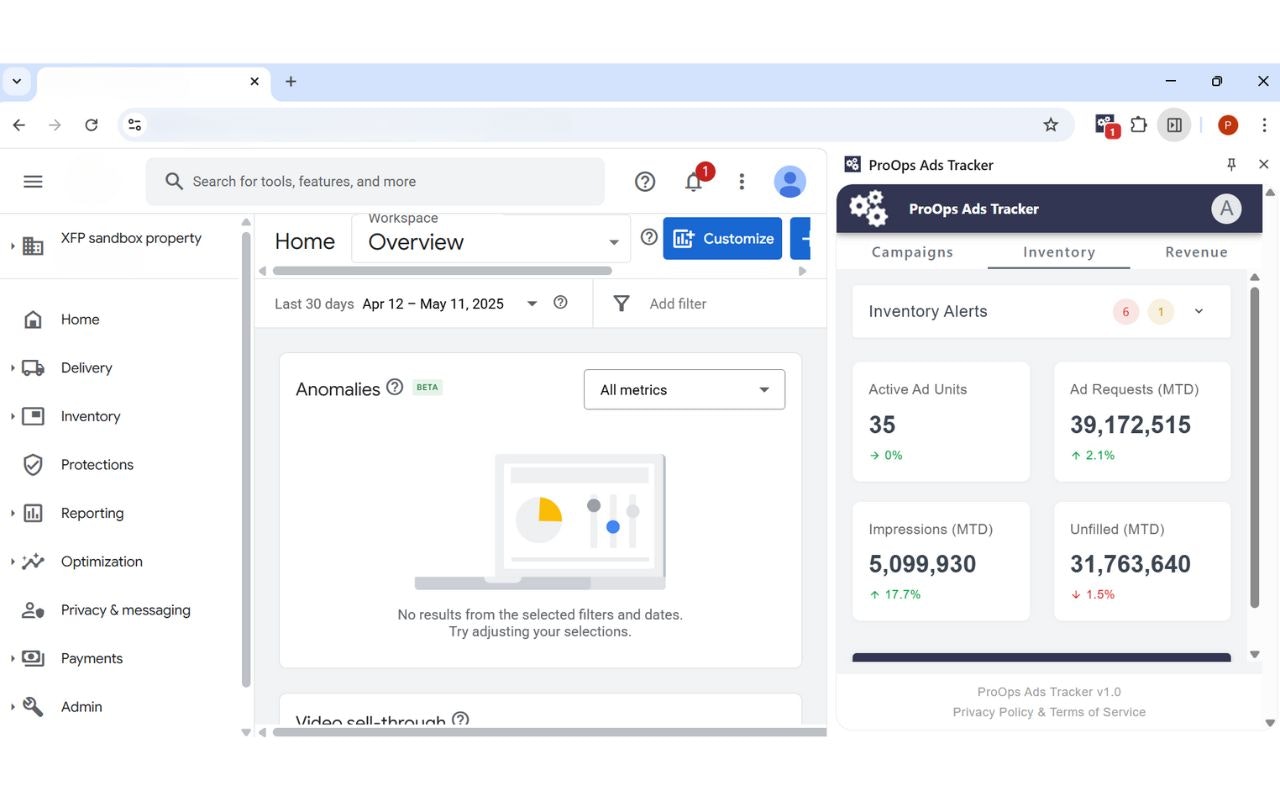
Task: Expand the Inventory Alerts chevron
Action: click(x=1199, y=311)
